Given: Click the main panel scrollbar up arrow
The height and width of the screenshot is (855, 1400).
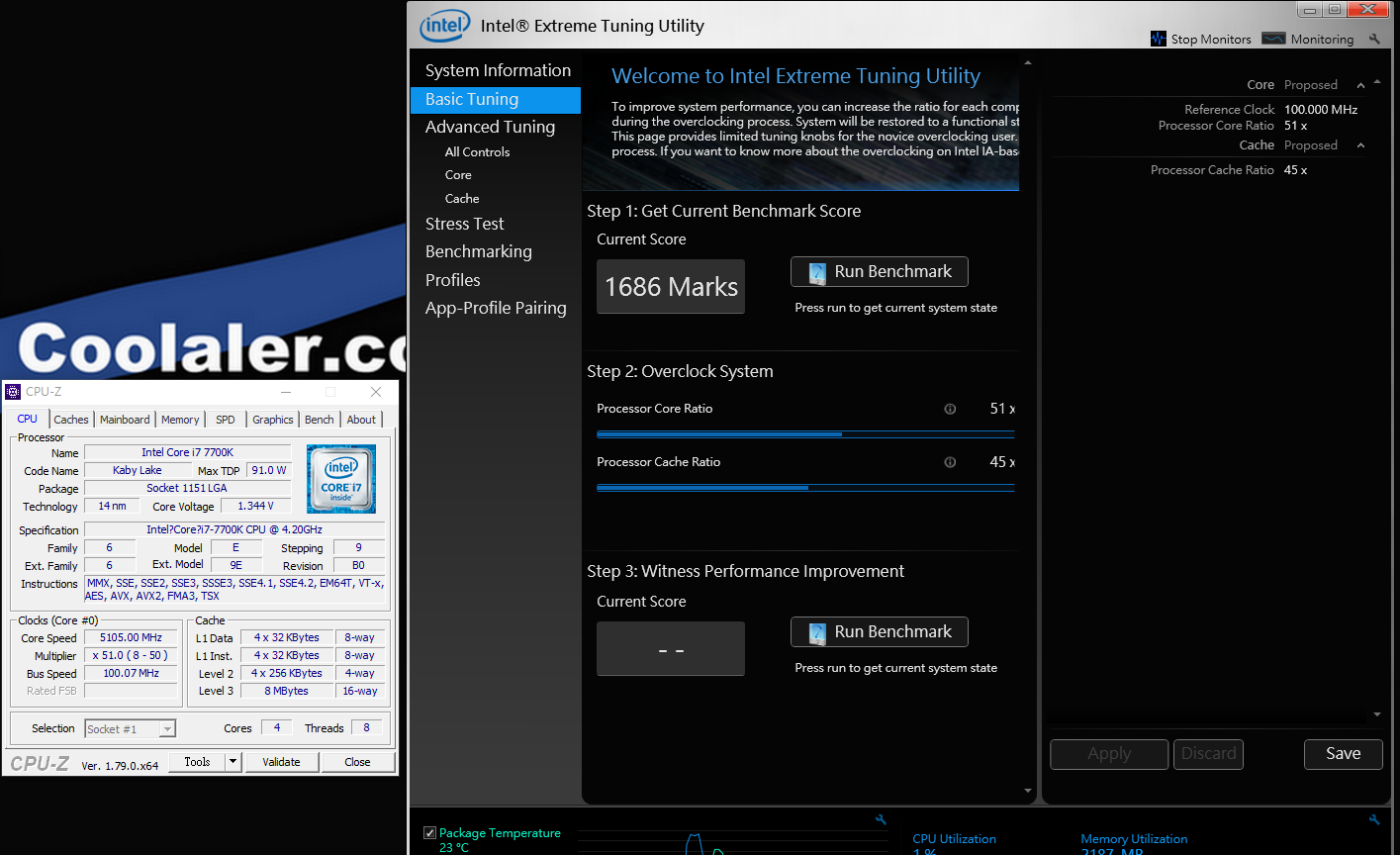Looking at the screenshot, I should [x=1028, y=62].
